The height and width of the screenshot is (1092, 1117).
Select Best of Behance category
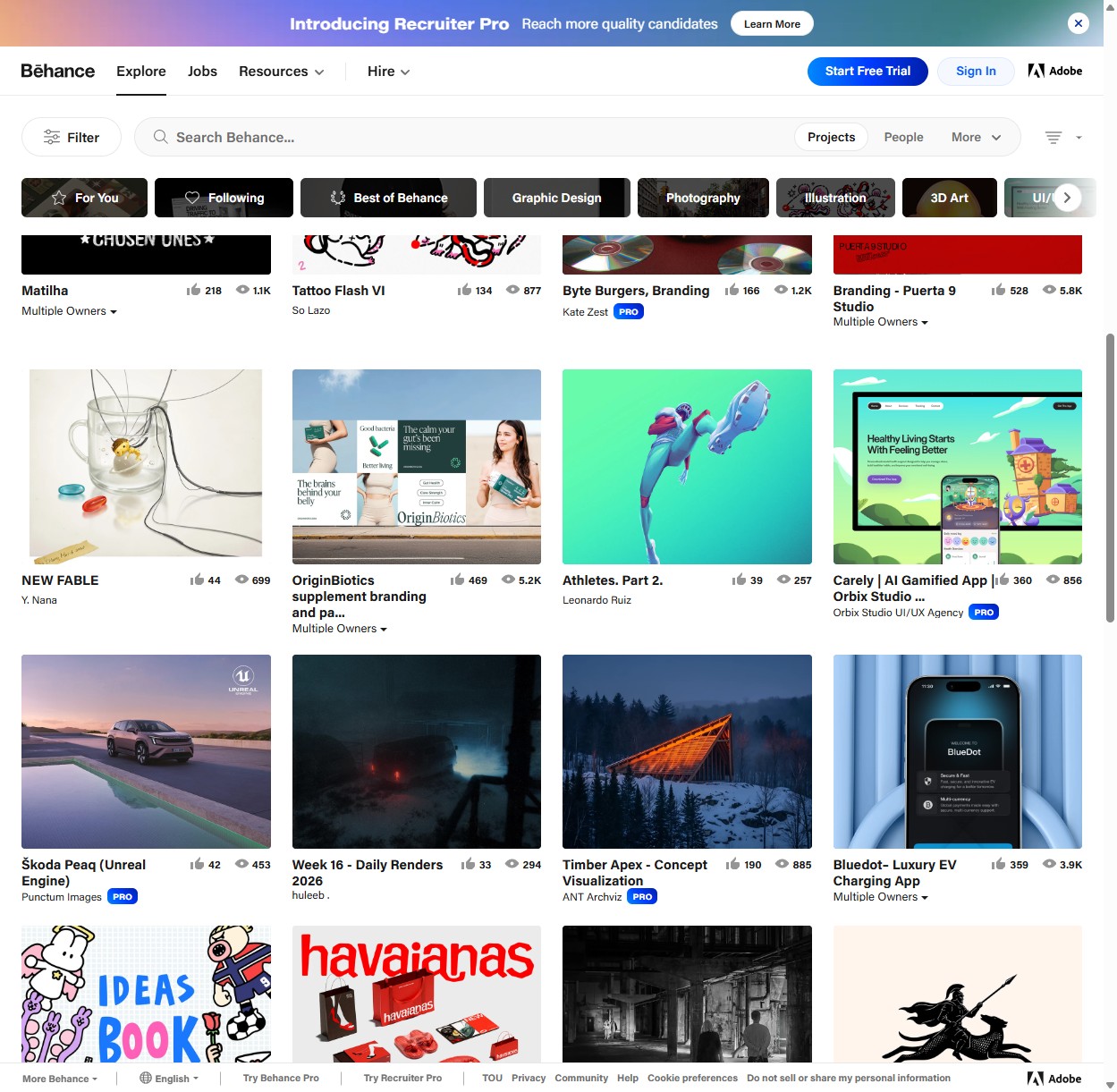(x=388, y=198)
